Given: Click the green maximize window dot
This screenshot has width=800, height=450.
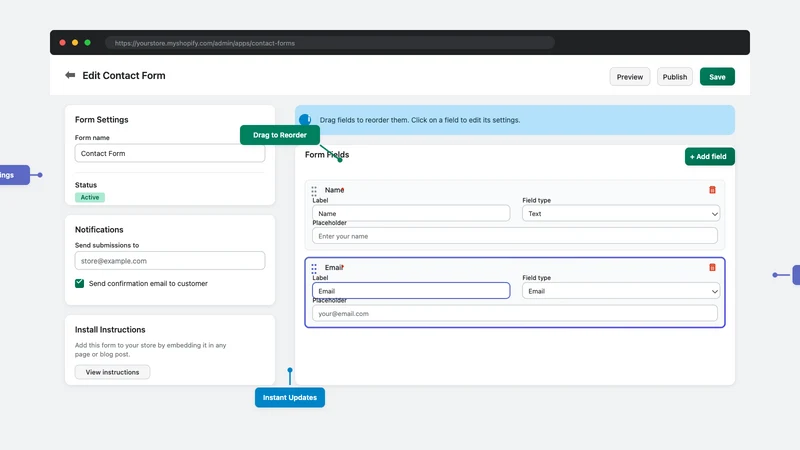Looking at the screenshot, I should [87, 43].
